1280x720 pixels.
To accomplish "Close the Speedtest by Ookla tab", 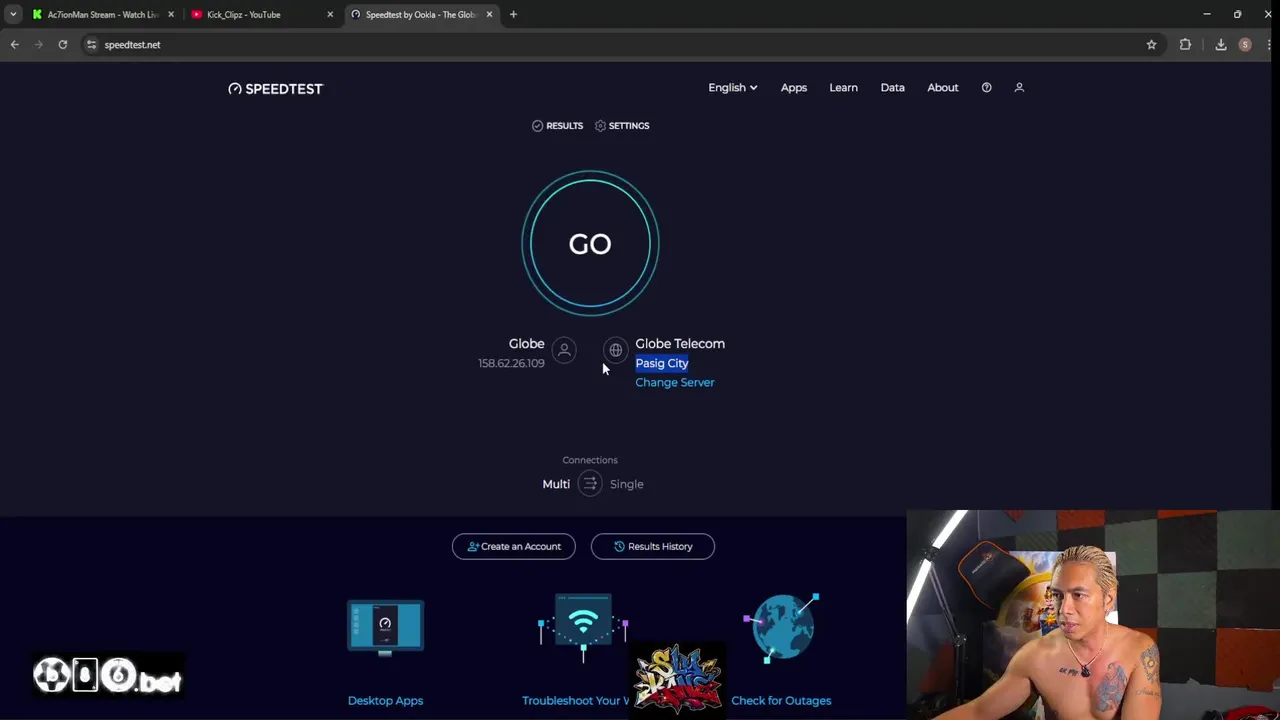I will click(489, 15).
